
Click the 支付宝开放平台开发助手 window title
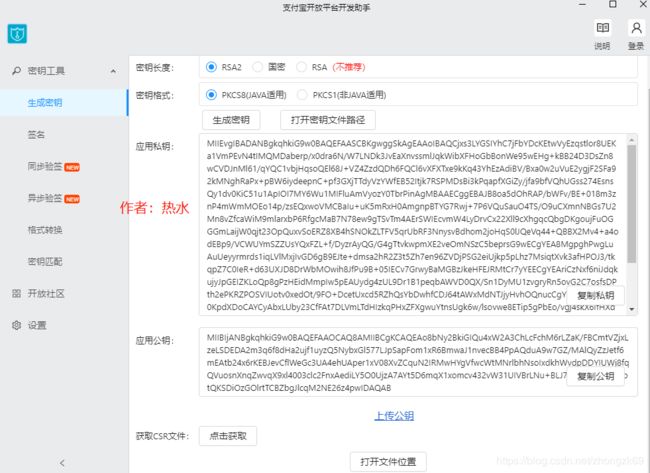[x=326, y=7]
